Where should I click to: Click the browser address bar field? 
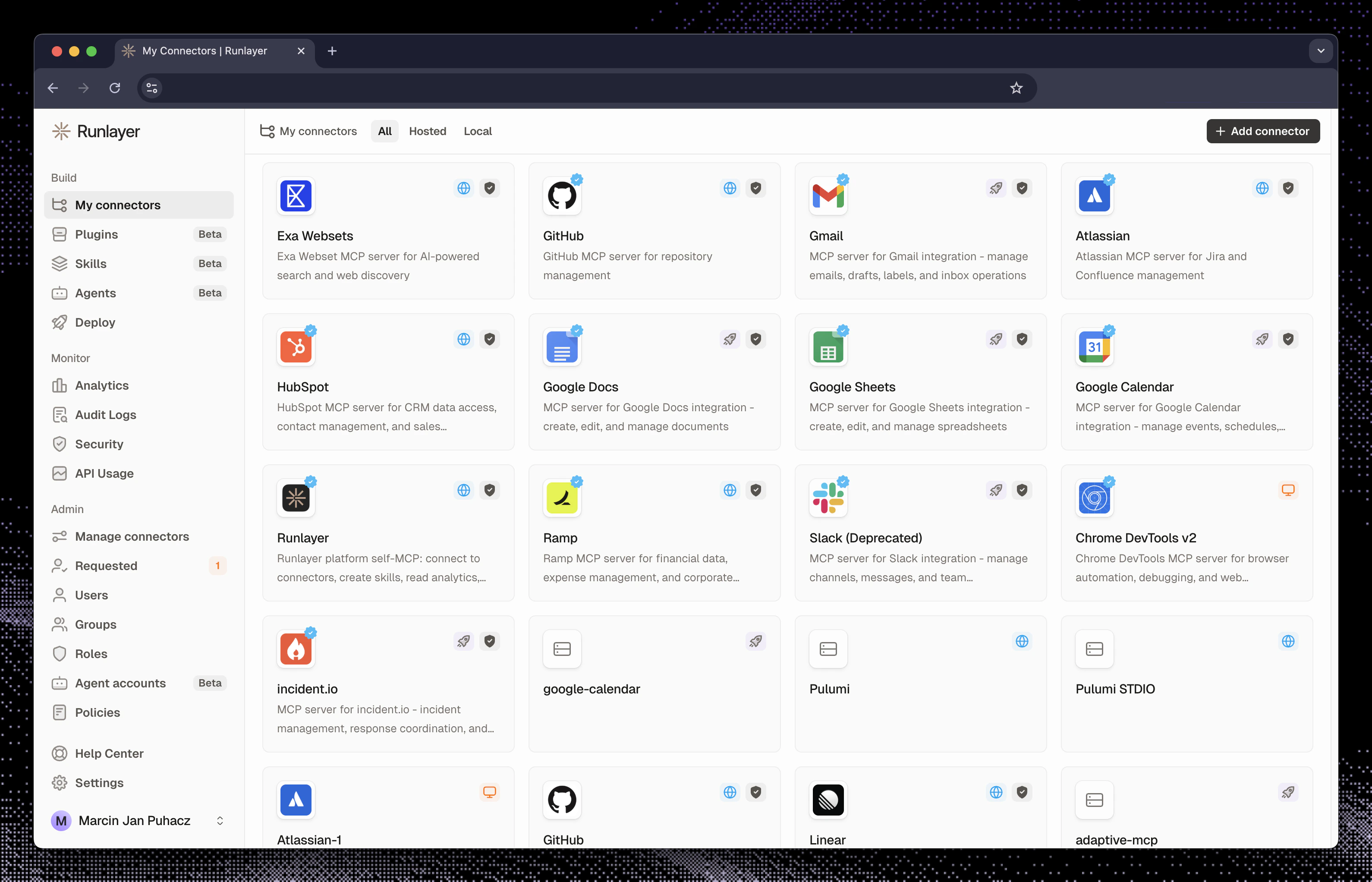coord(573,88)
